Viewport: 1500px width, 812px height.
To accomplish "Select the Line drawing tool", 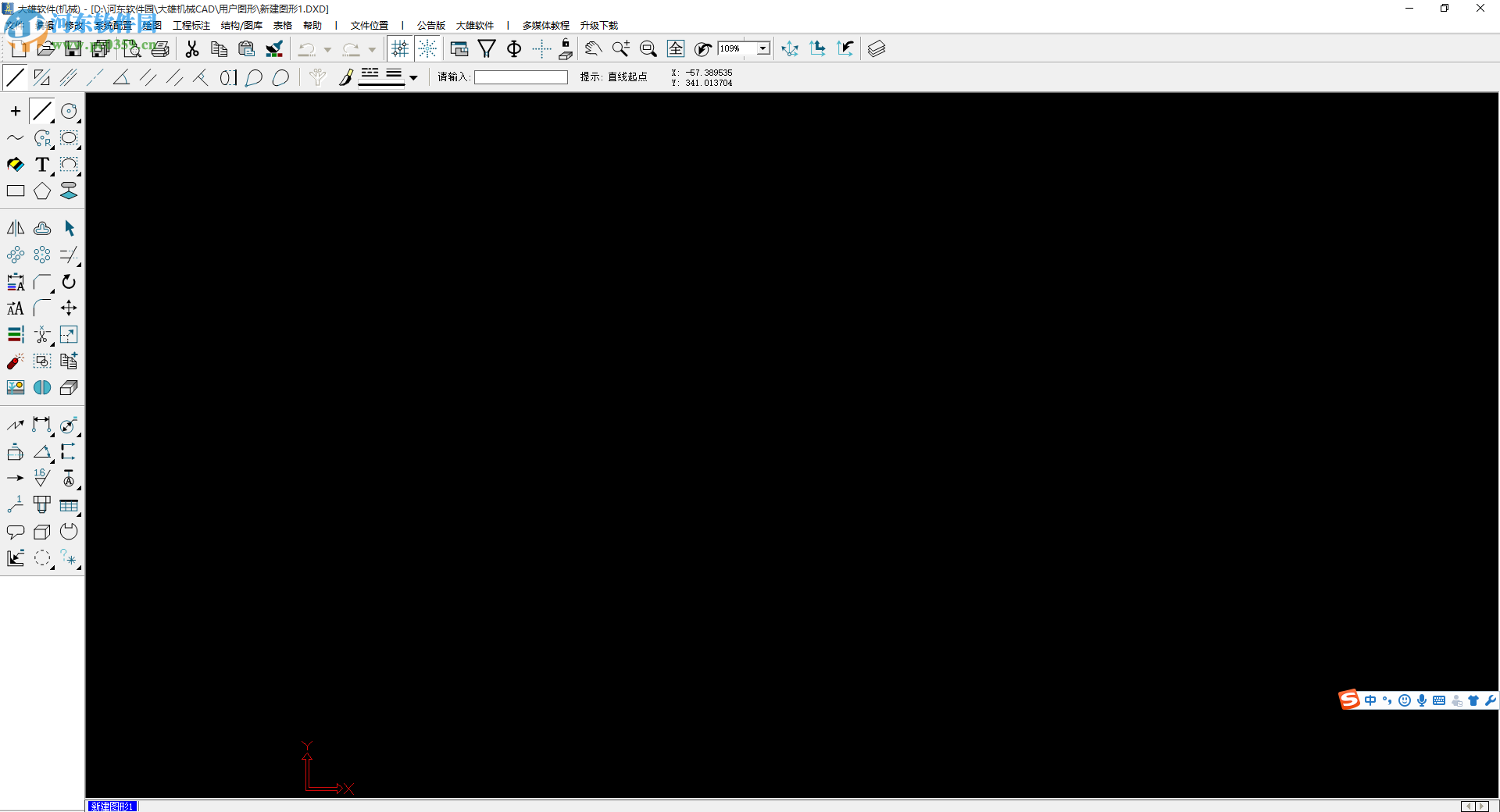I will pyautogui.click(x=42, y=112).
